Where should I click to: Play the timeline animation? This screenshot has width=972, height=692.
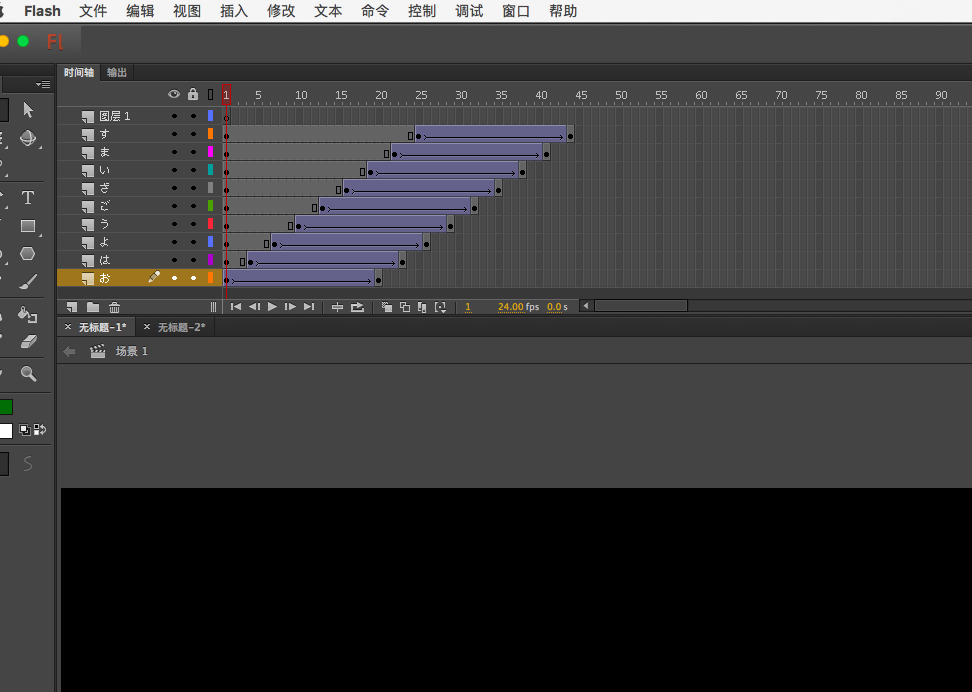(272, 307)
